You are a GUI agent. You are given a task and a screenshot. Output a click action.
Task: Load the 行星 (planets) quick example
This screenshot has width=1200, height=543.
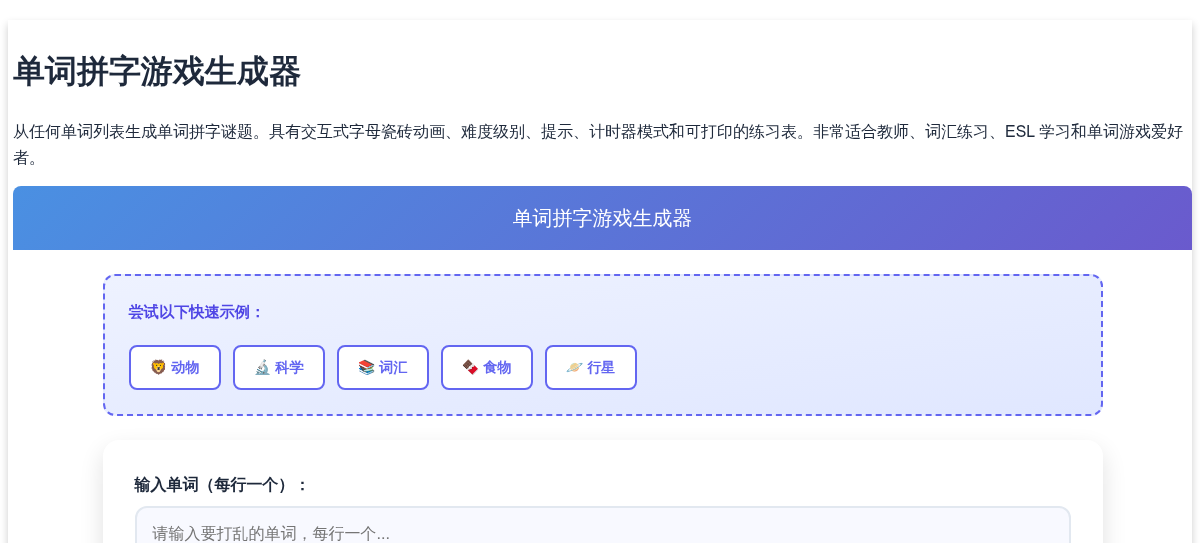point(591,367)
